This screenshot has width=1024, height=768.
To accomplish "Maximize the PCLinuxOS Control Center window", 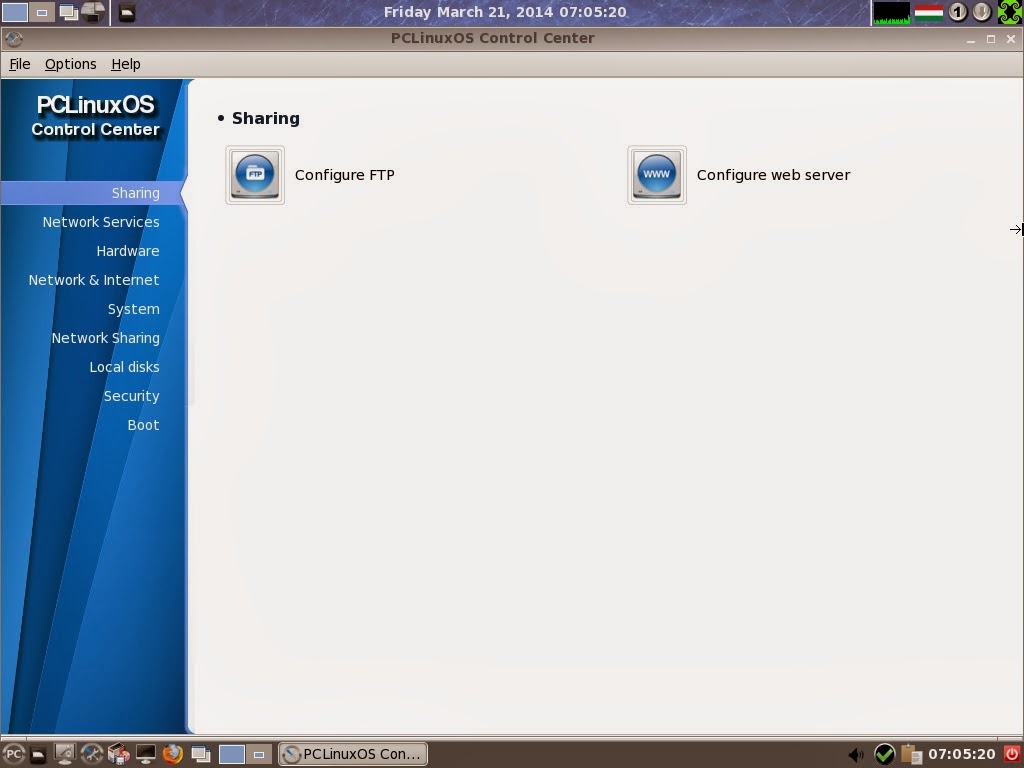I will tap(991, 39).
